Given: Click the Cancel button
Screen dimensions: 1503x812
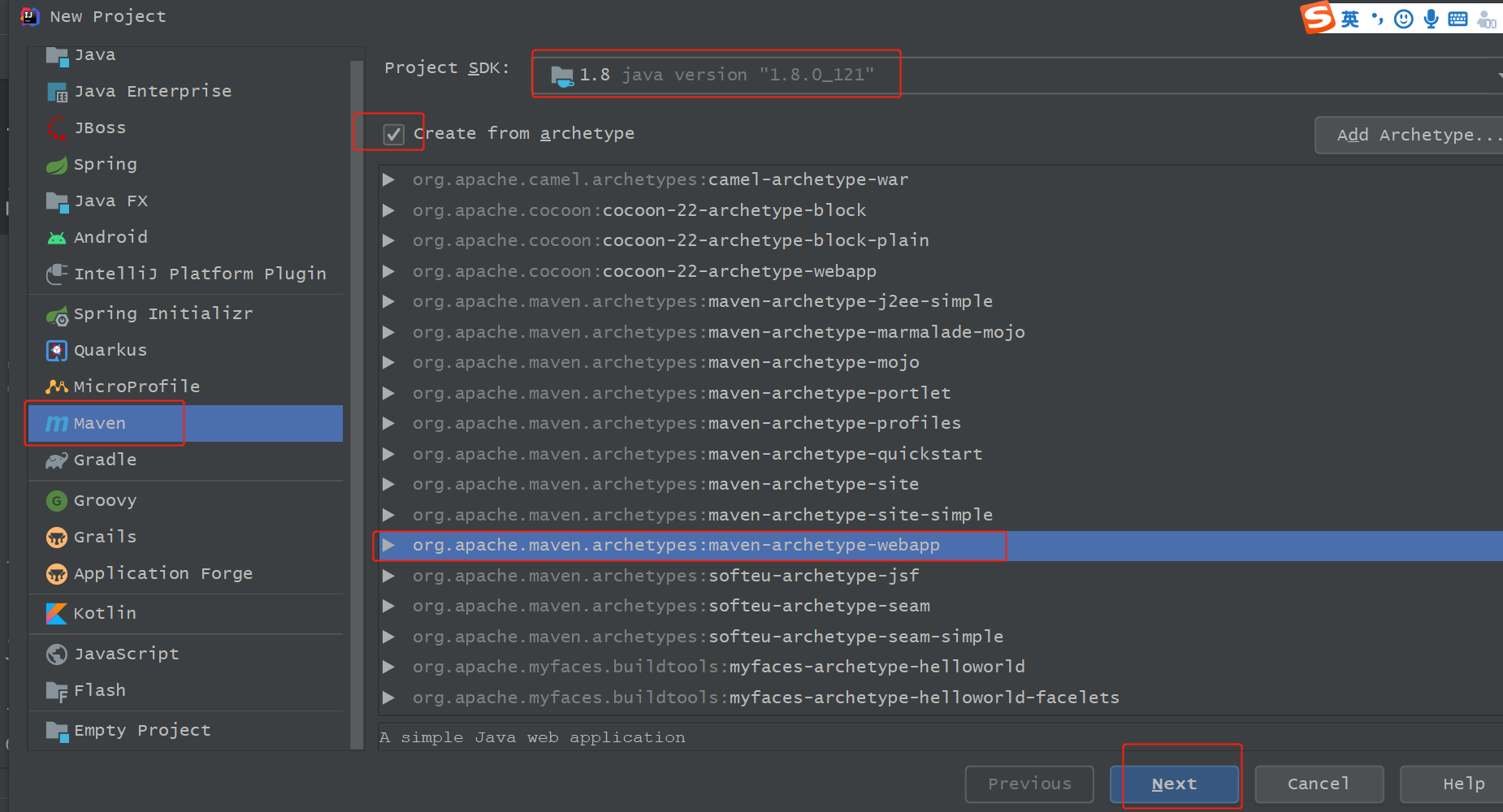Looking at the screenshot, I should coord(1318,784).
